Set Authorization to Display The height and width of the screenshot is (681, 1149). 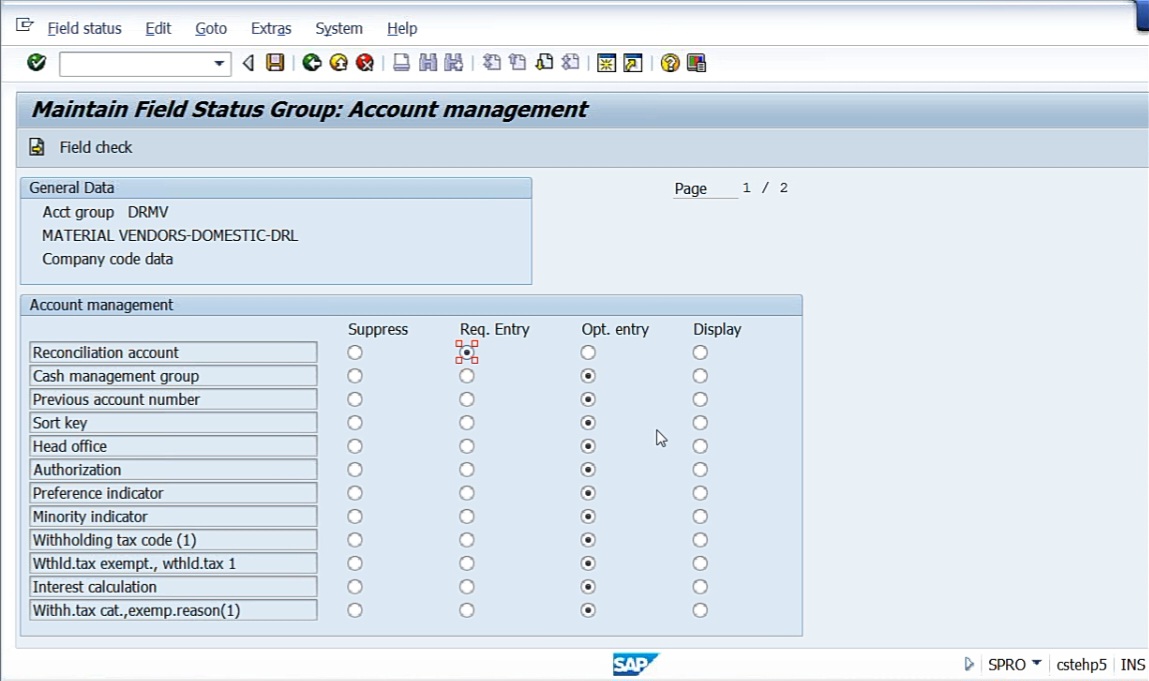[x=700, y=470]
